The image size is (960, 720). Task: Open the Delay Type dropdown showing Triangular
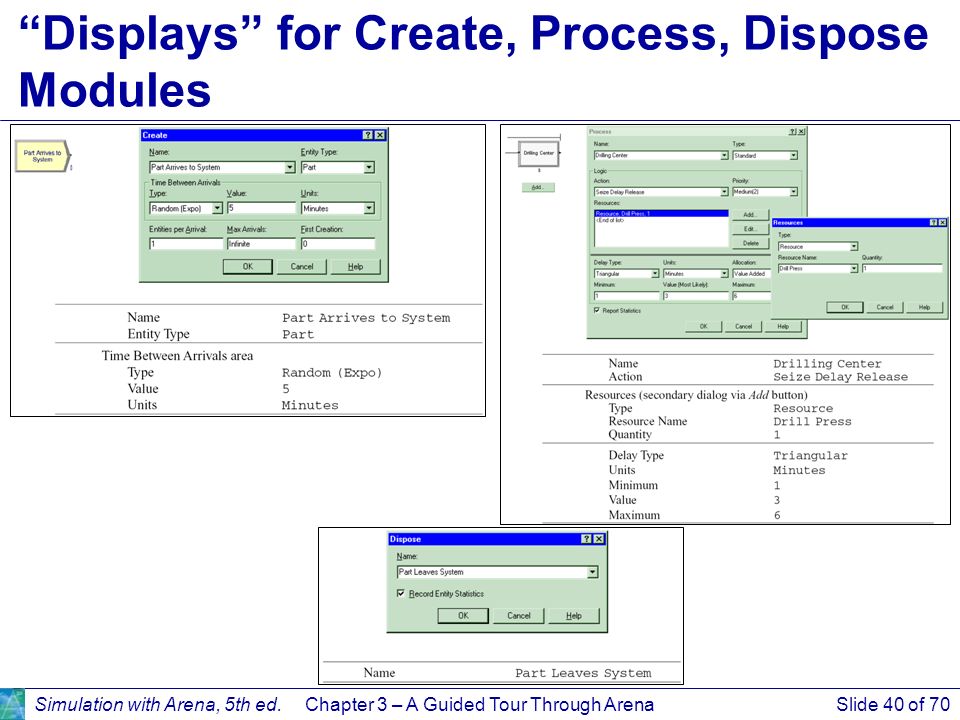click(655, 274)
